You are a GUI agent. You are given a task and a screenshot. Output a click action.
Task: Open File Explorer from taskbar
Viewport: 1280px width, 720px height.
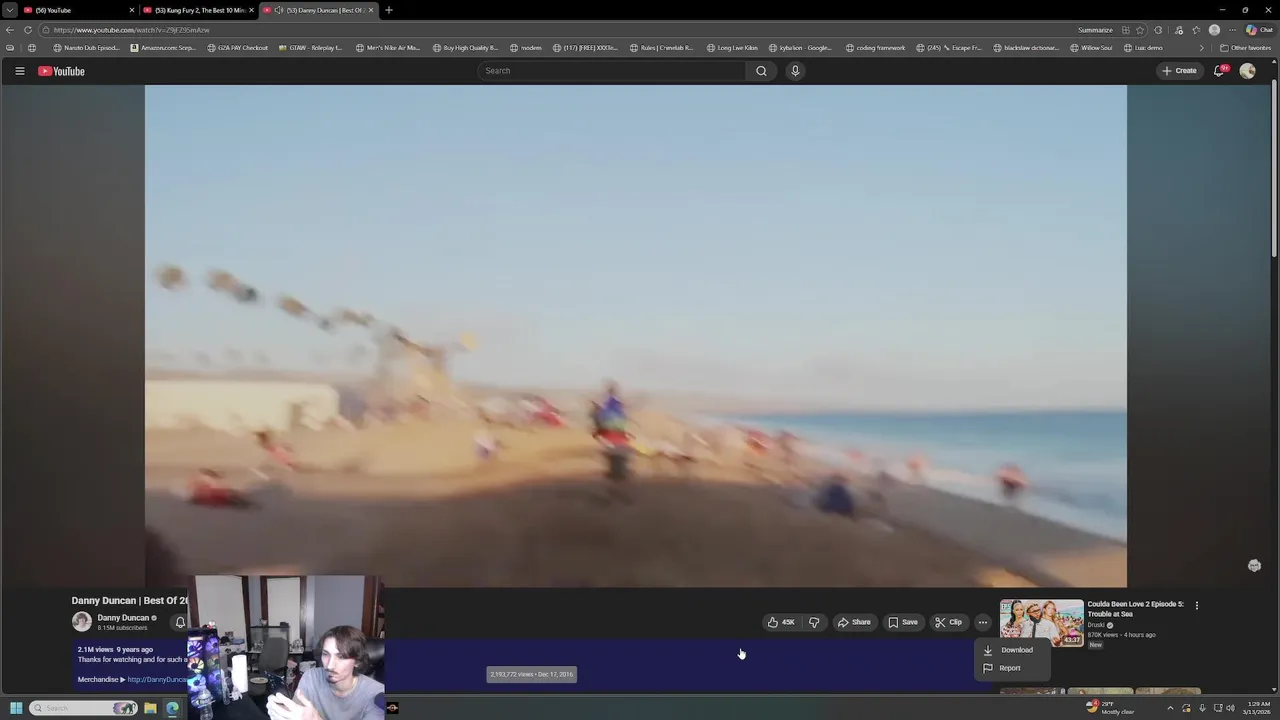tap(150, 708)
